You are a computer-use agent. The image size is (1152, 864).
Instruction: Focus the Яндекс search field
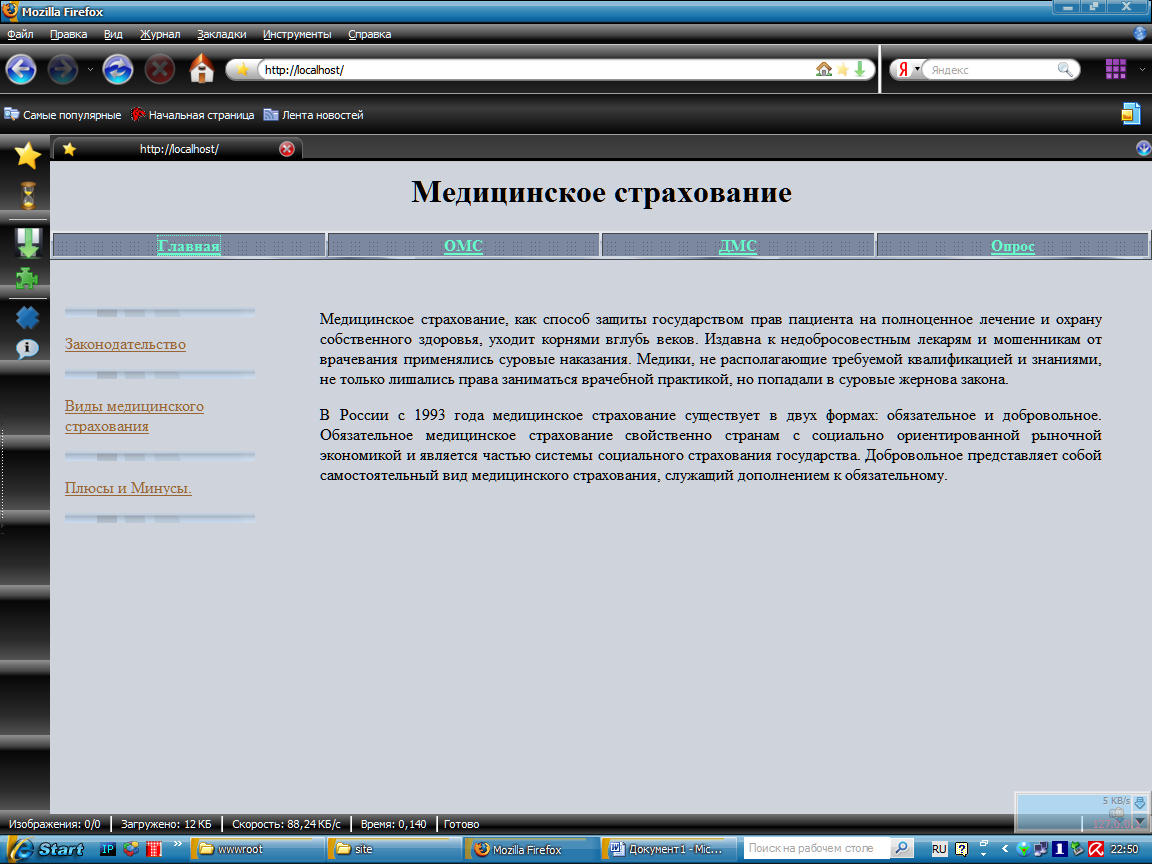(992, 70)
